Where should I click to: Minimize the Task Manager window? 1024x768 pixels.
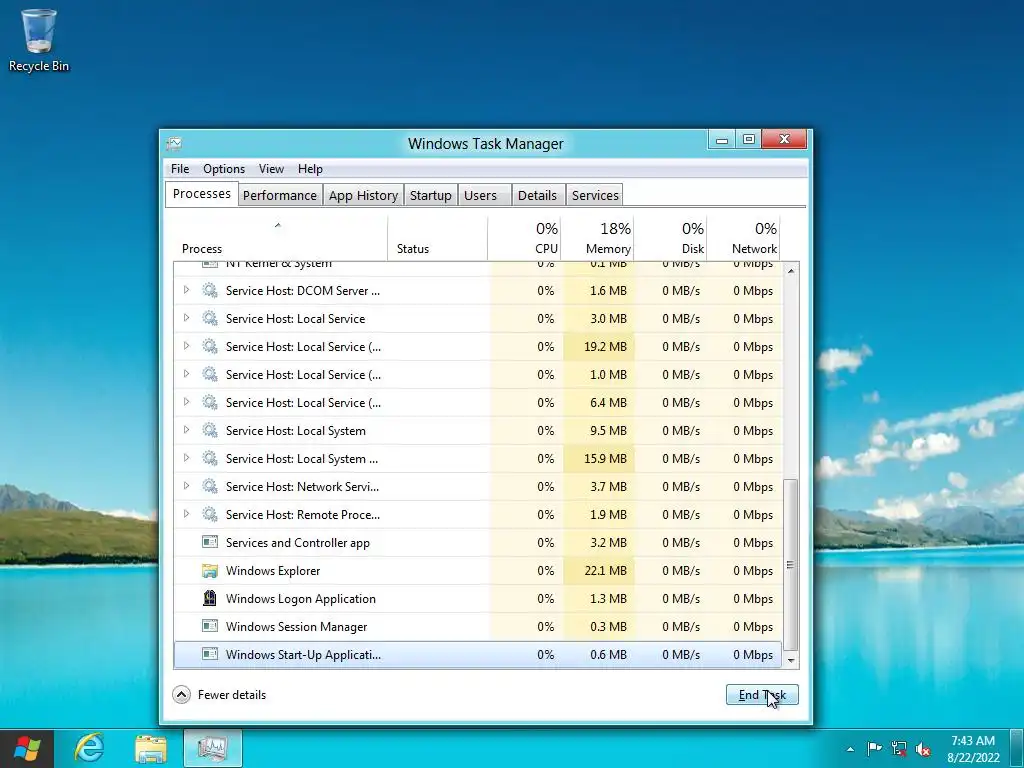(x=722, y=140)
